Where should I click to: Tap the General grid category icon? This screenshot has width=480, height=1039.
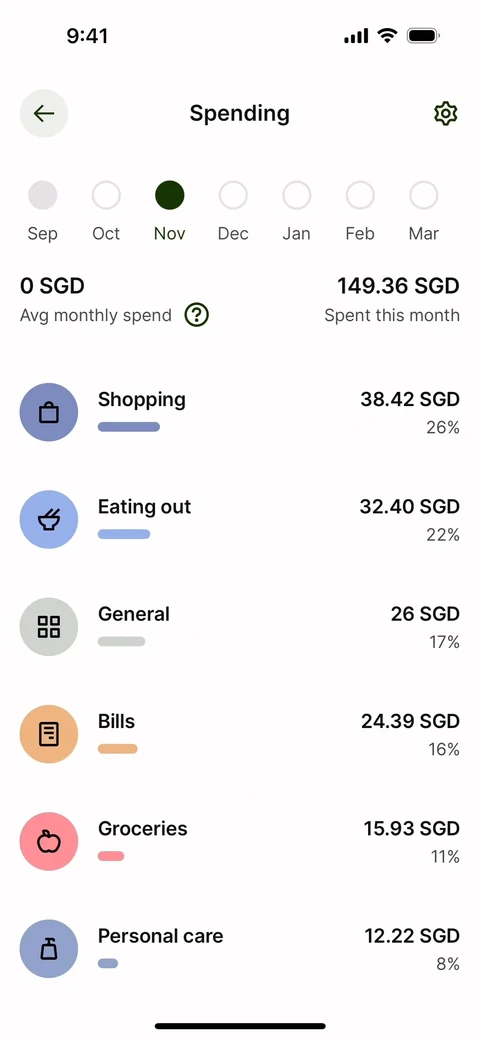pyautogui.click(x=49, y=627)
